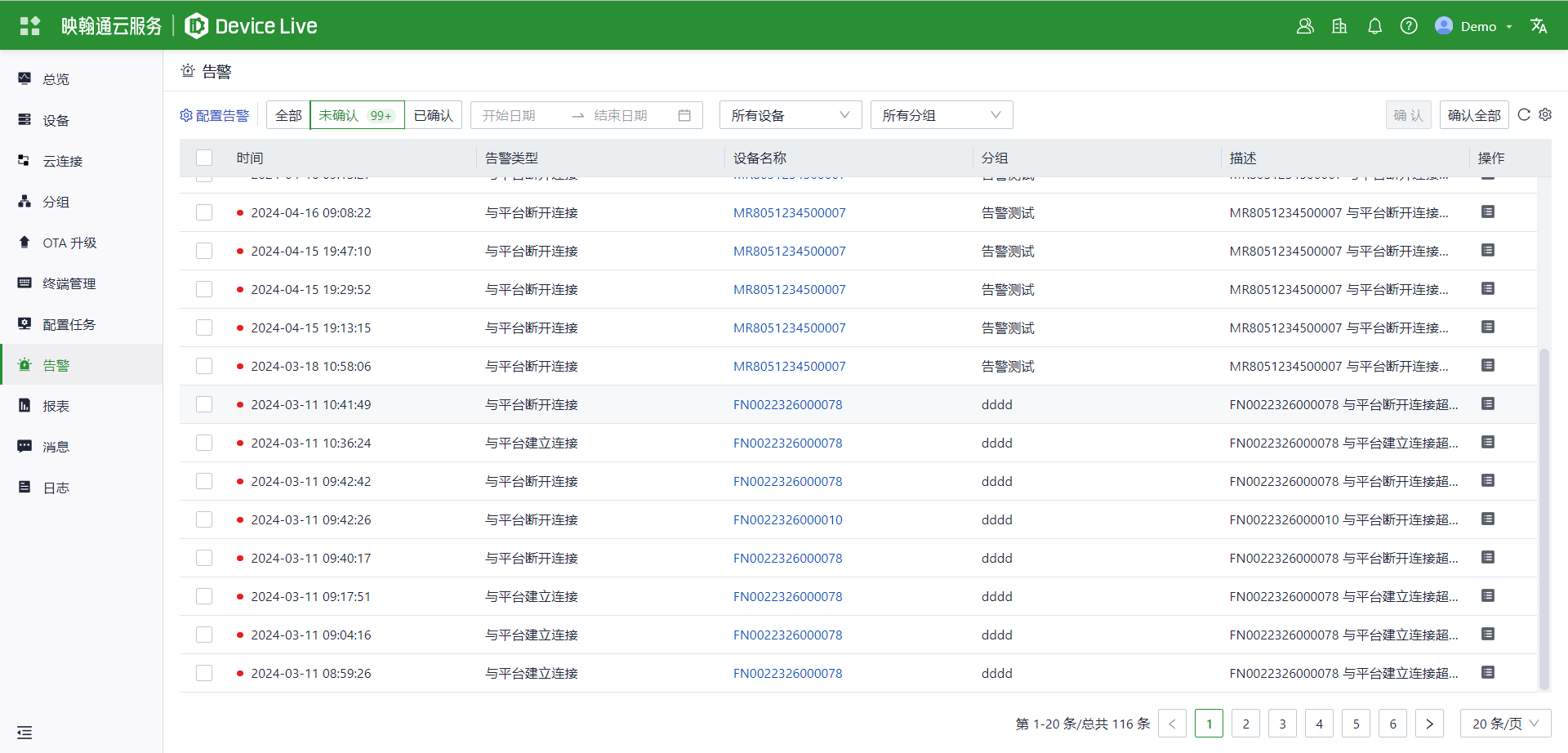Go to page 3
The height and width of the screenshot is (753, 1568).
pos(1282,724)
